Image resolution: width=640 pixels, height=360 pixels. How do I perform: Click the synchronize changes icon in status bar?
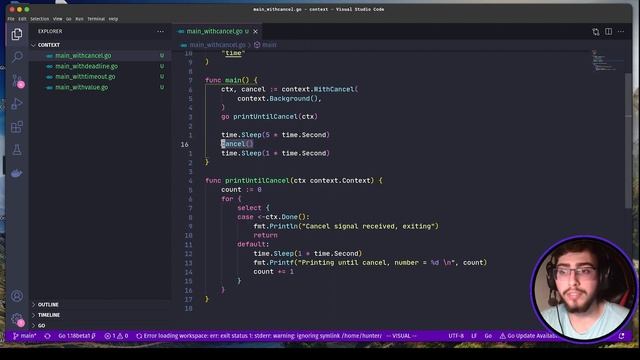click(x=47, y=336)
